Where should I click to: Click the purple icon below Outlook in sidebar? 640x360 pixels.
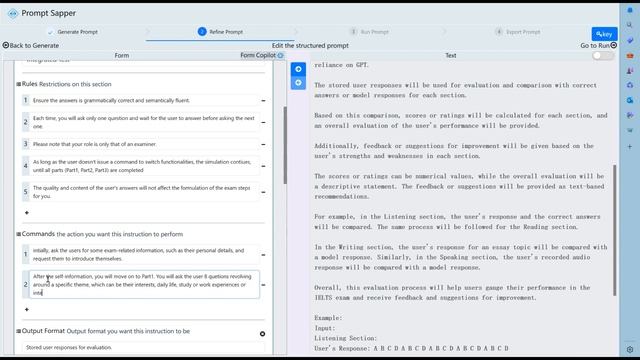630,116
